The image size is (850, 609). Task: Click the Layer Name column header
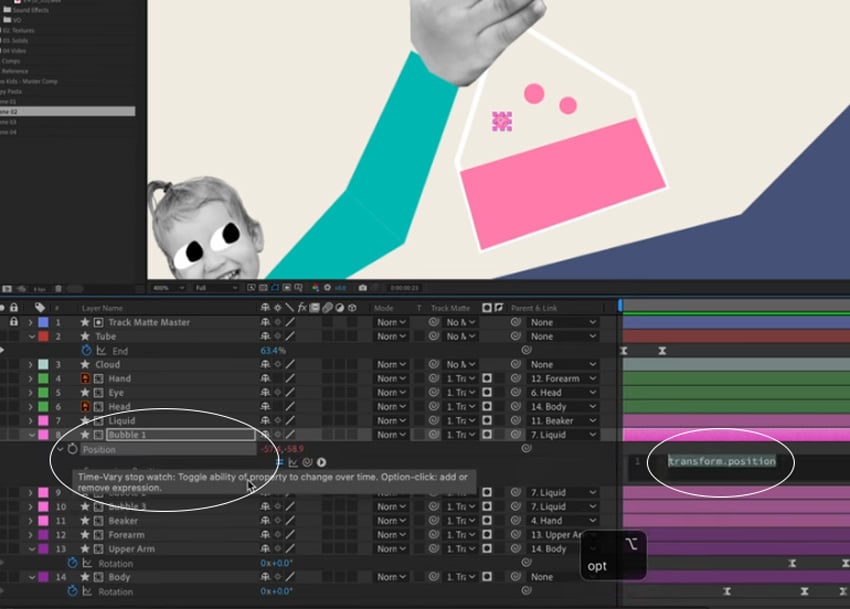click(102, 308)
